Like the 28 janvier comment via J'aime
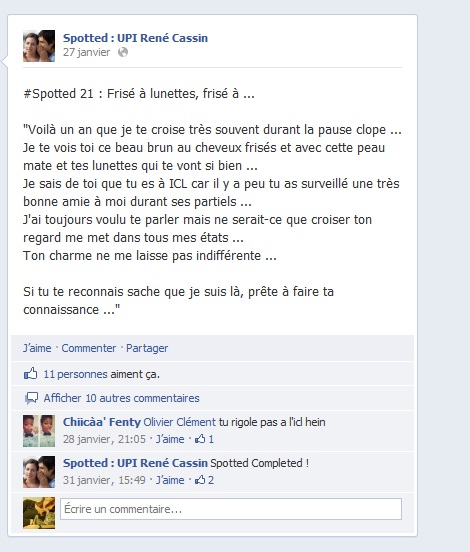 coord(170,439)
